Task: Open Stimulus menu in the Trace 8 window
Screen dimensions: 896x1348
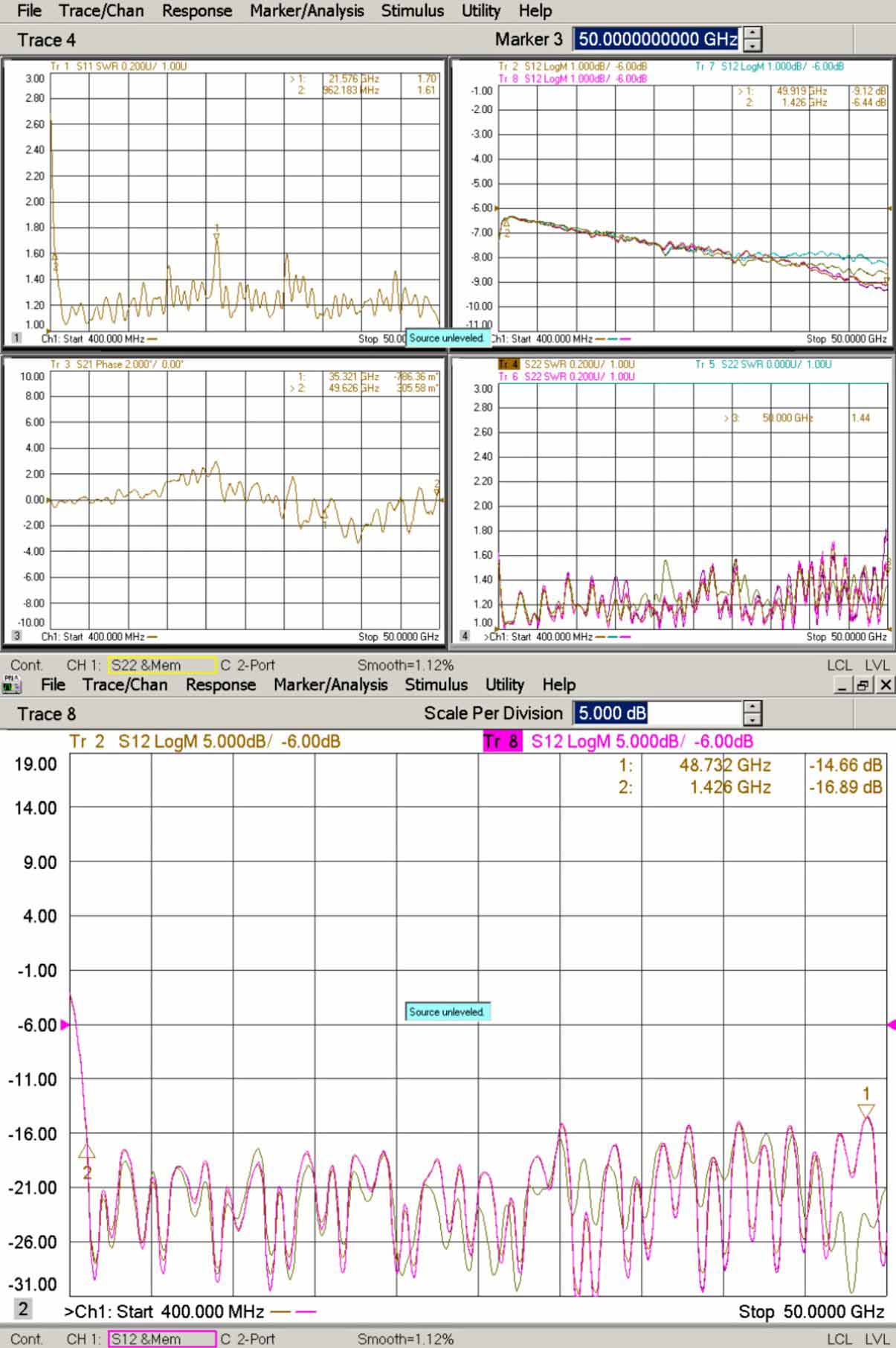Action: point(436,684)
